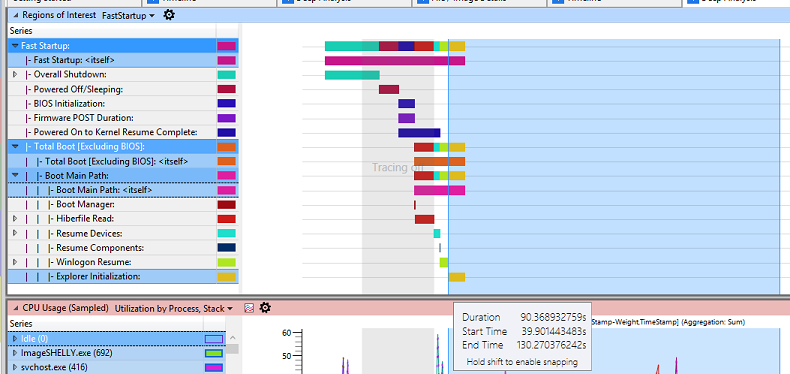Click Powered Off/Sleeping color swatch
790x374 pixels.
click(x=227, y=89)
